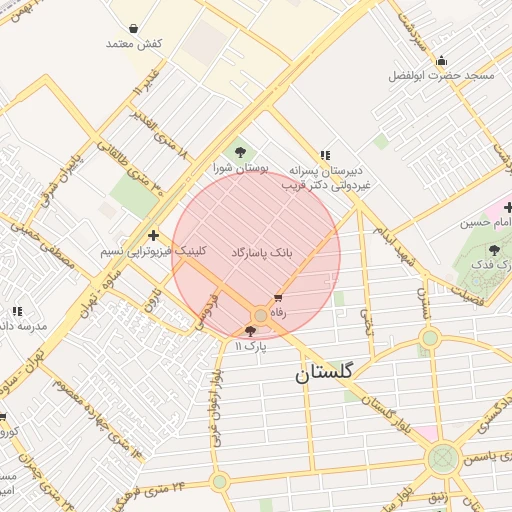Click the بلوار گلستان street label
The image size is (512, 512).
pos(387,414)
